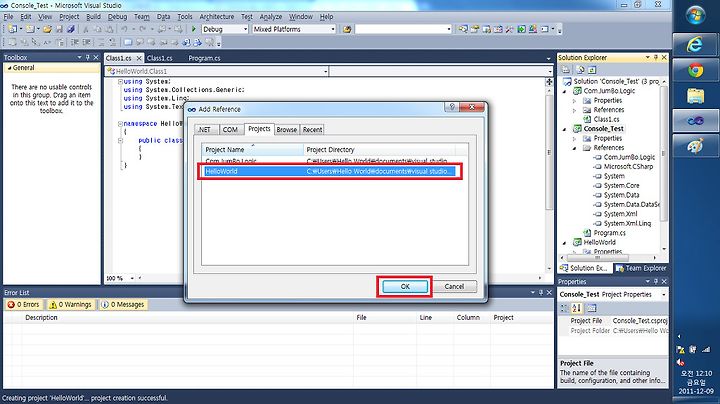Open the Program.cs editor tab
720x404 pixels.
pos(204,58)
